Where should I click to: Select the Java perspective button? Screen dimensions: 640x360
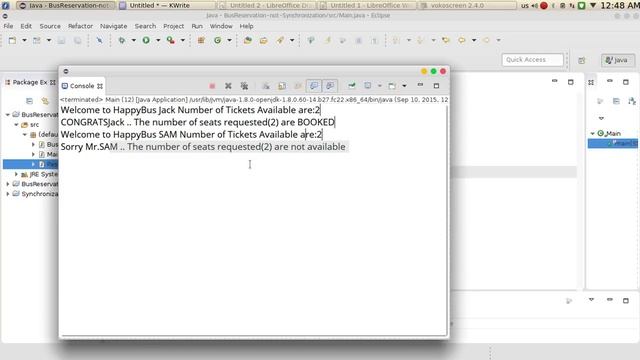[x=617, y=60]
